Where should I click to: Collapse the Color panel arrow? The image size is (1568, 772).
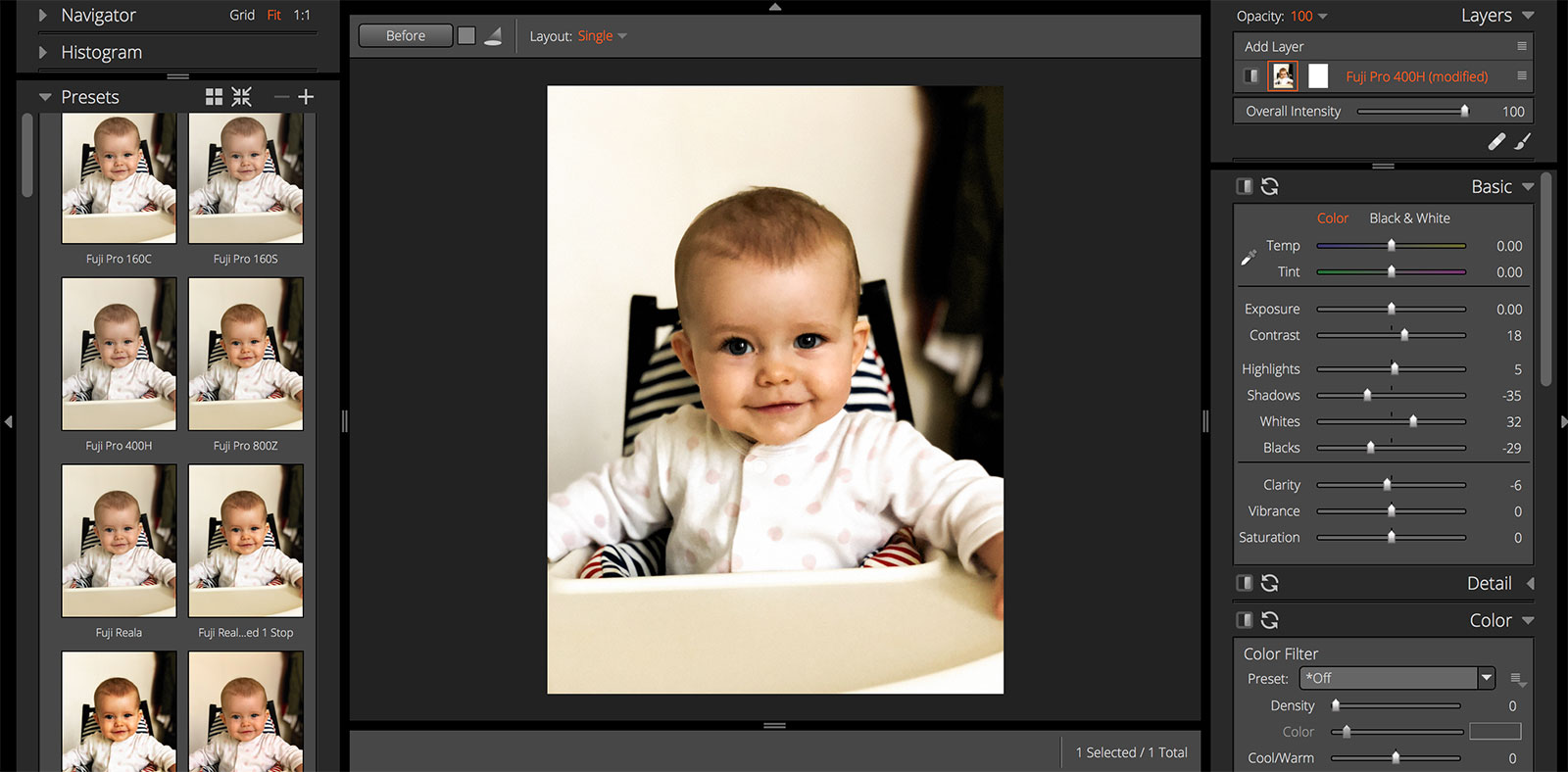click(x=1528, y=620)
